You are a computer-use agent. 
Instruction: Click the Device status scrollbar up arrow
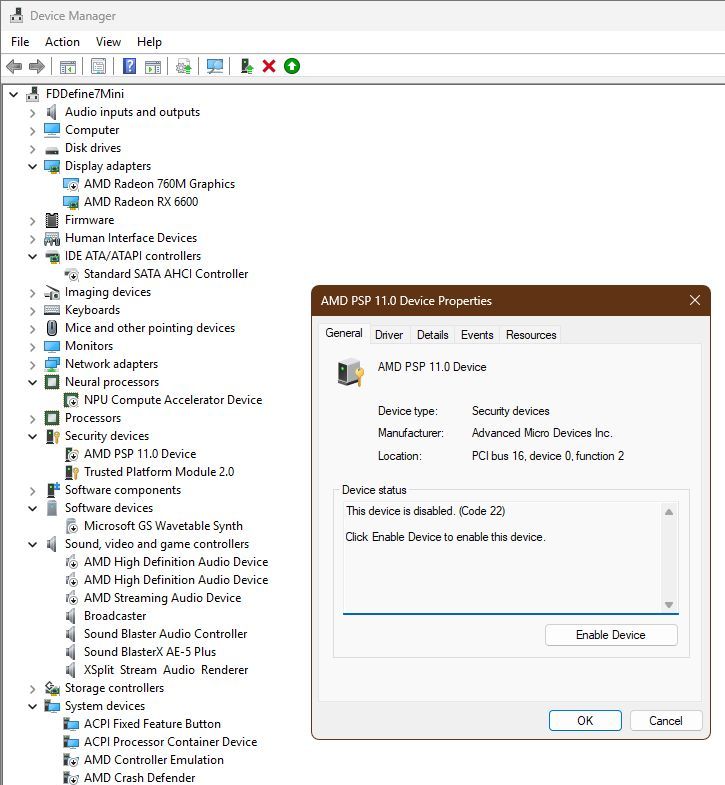(x=668, y=512)
